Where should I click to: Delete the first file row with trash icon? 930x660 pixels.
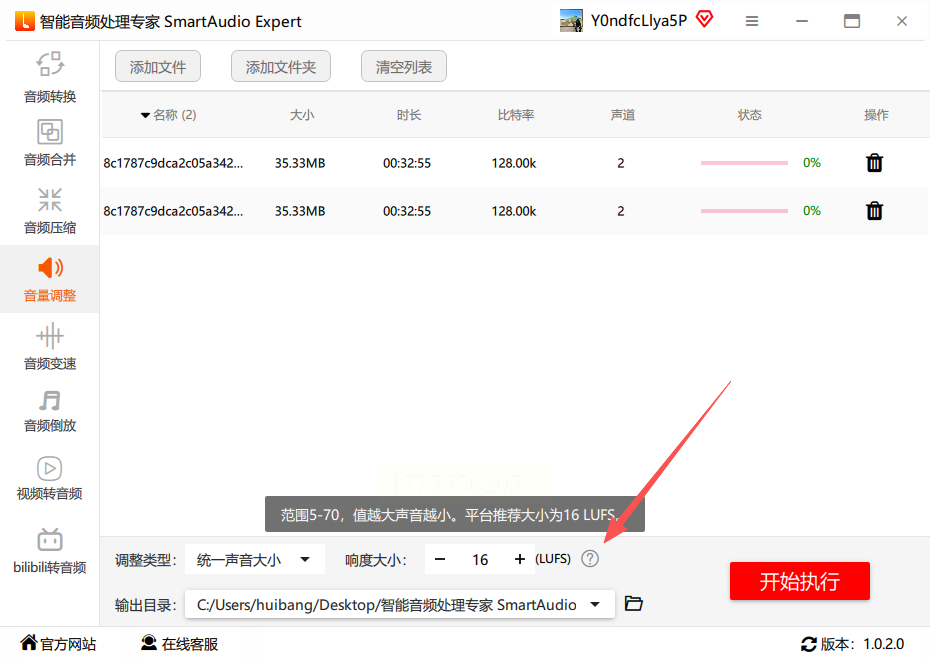pos(874,162)
